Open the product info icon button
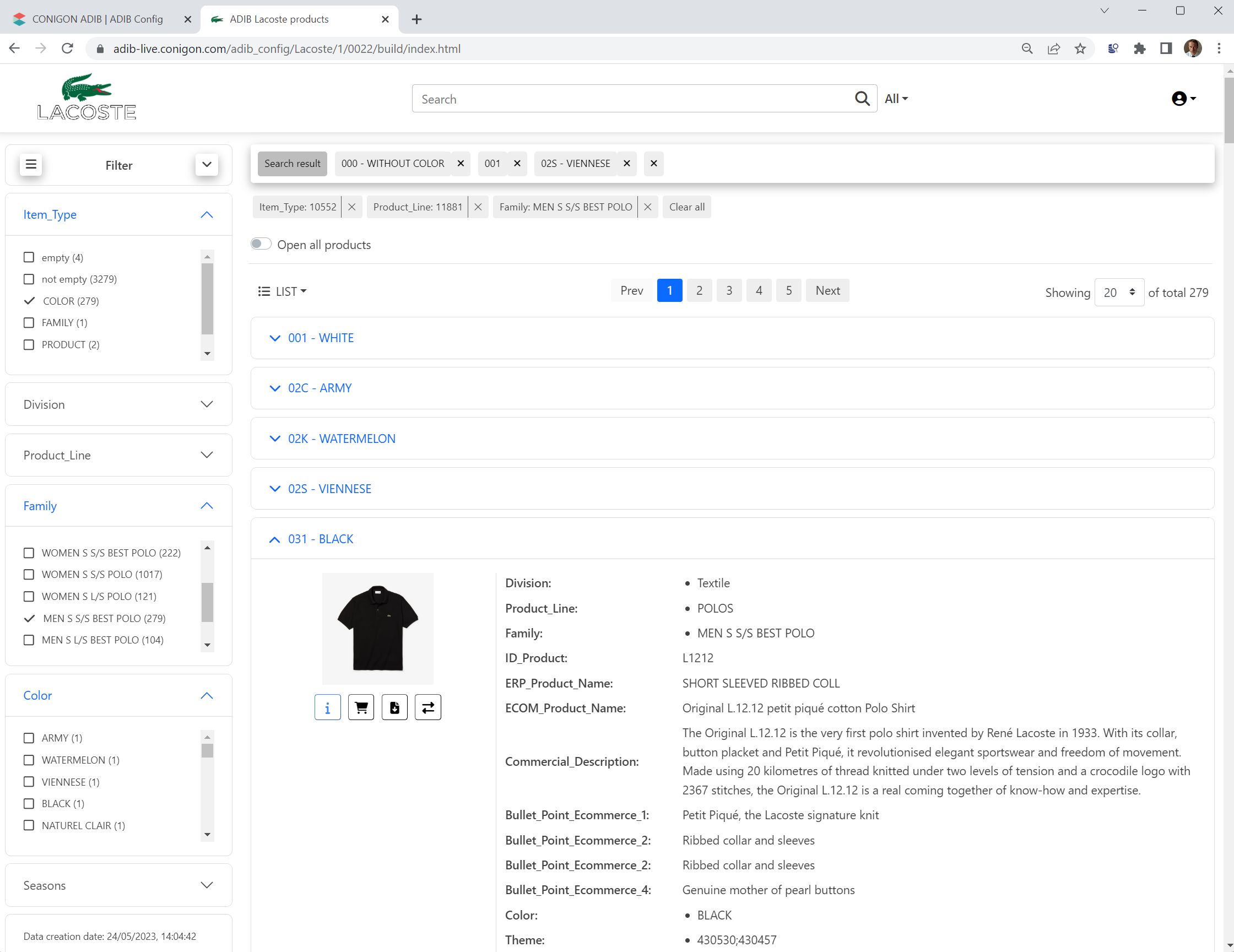This screenshot has width=1234, height=952. click(x=328, y=707)
